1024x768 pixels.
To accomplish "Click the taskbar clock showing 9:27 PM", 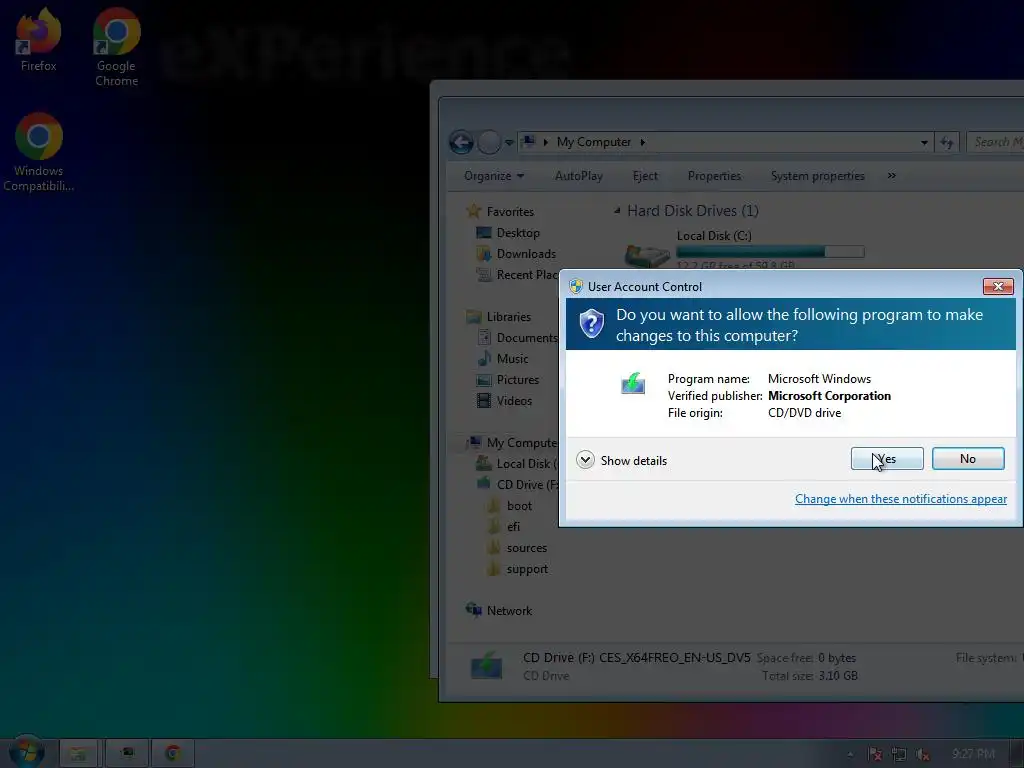I will pos(973,754).
